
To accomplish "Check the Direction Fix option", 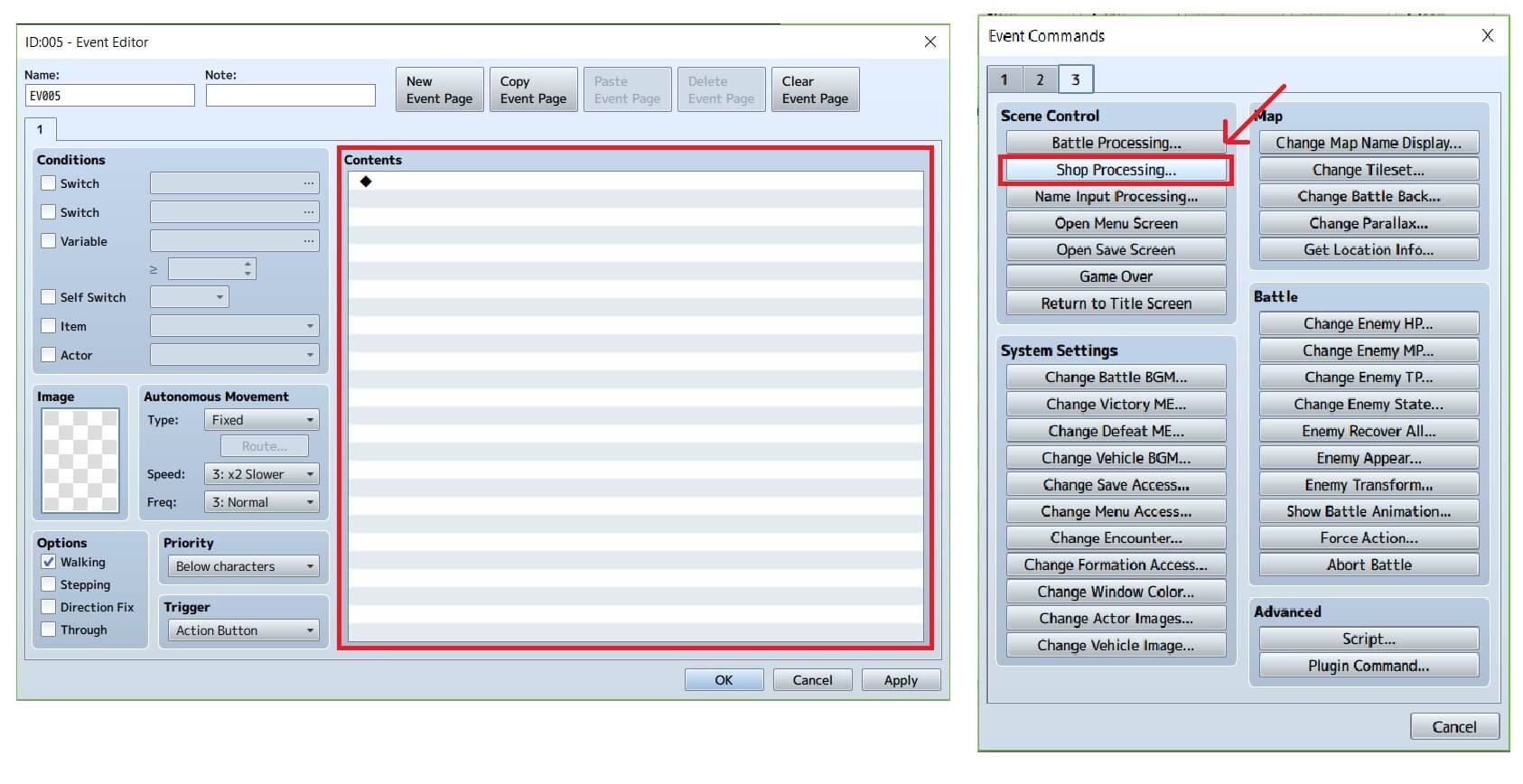I will [x=49, y=607].
